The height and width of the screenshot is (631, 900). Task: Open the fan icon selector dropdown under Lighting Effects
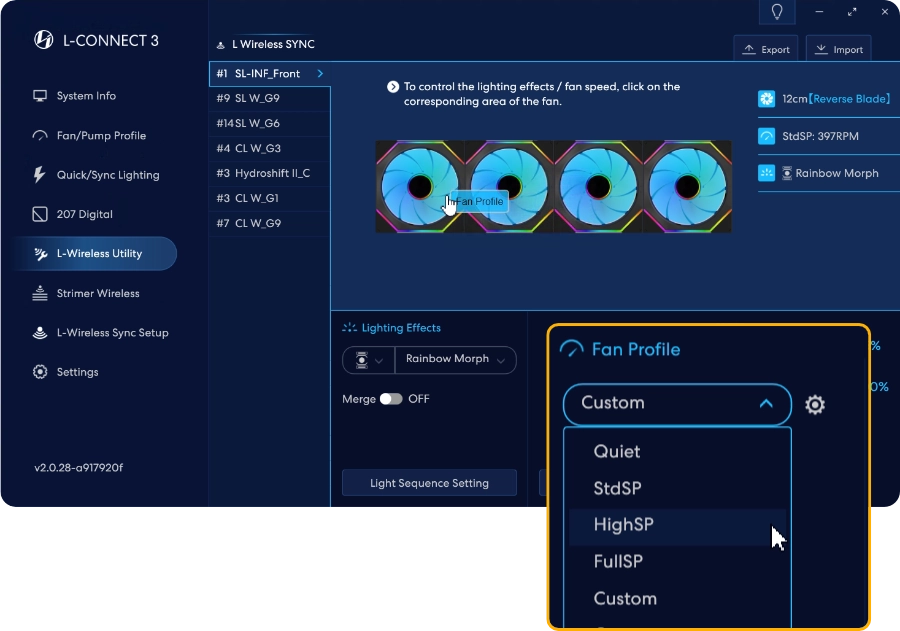[367, 360]
